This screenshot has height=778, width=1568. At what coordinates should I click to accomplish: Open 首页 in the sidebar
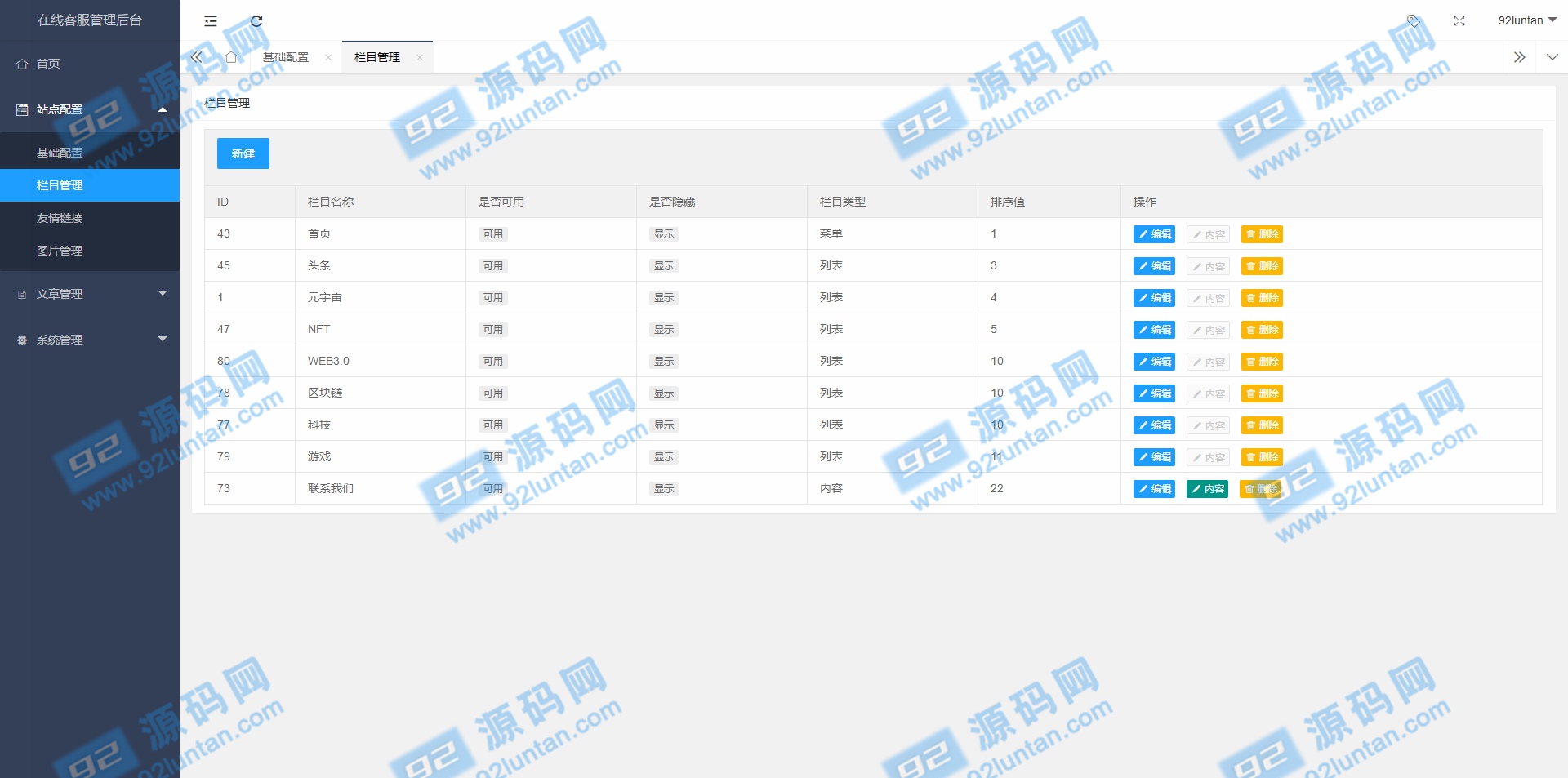click(90, 64)
